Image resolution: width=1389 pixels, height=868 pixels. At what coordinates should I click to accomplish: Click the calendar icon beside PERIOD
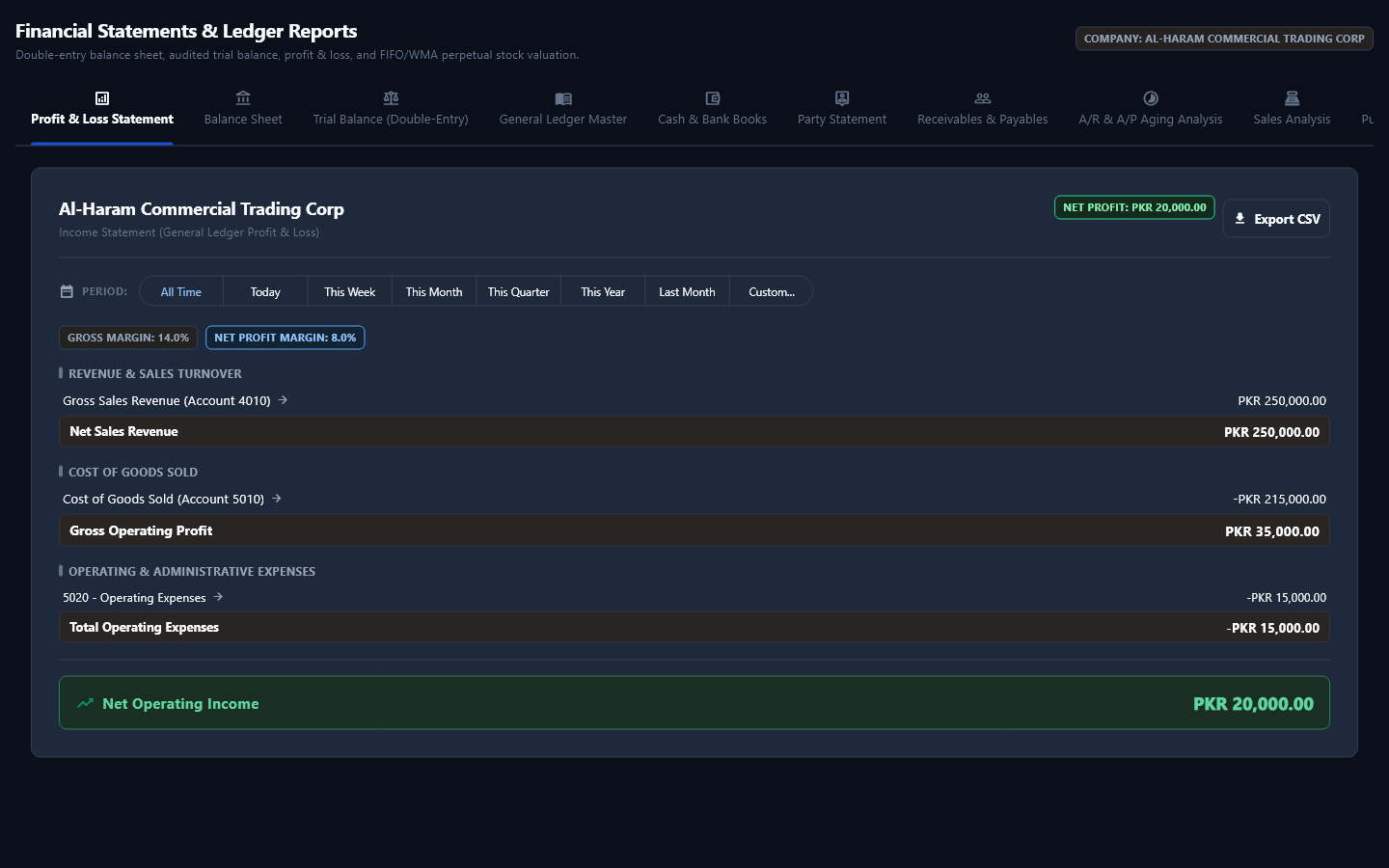(x=67, y=291)
